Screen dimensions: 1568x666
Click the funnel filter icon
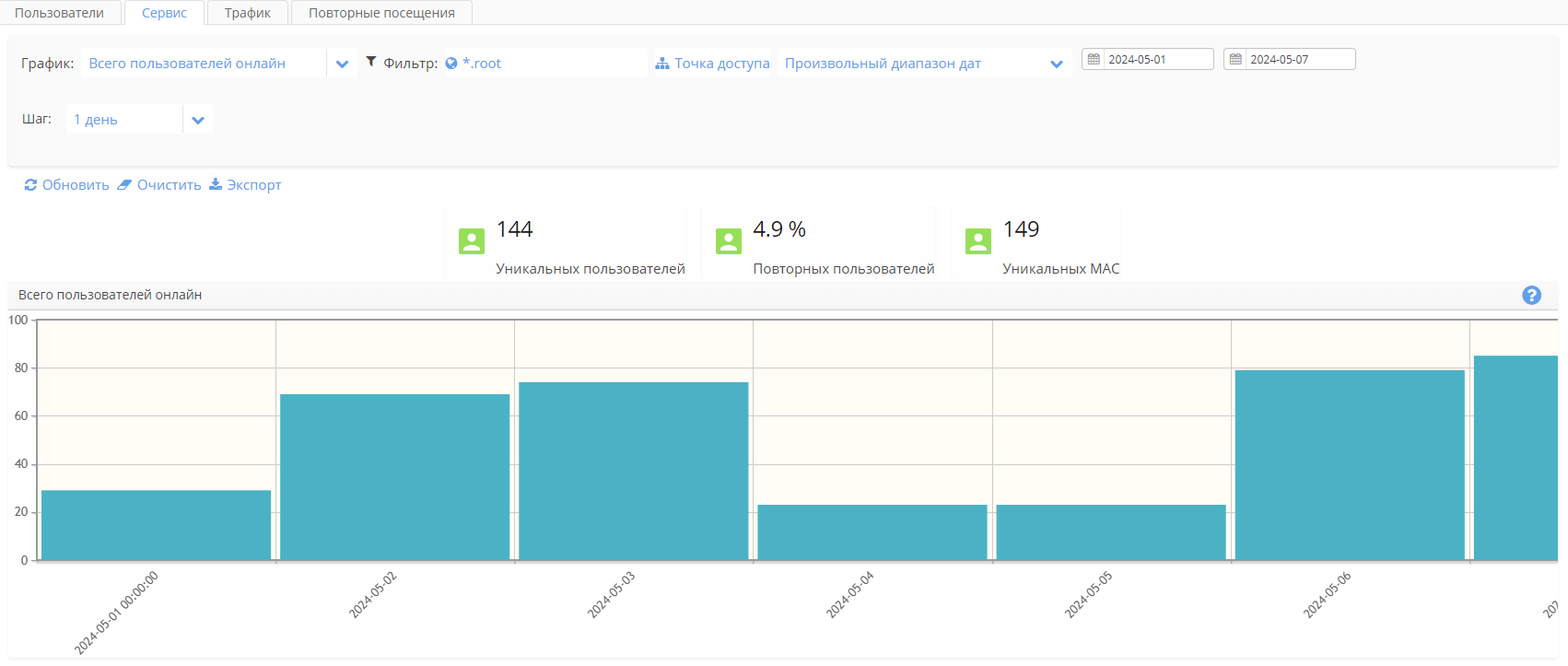[x=371, y=62]
